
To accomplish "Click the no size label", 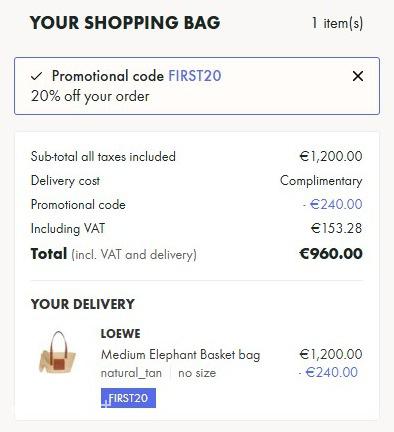I will pyautogui.click(x=197, y=373).
